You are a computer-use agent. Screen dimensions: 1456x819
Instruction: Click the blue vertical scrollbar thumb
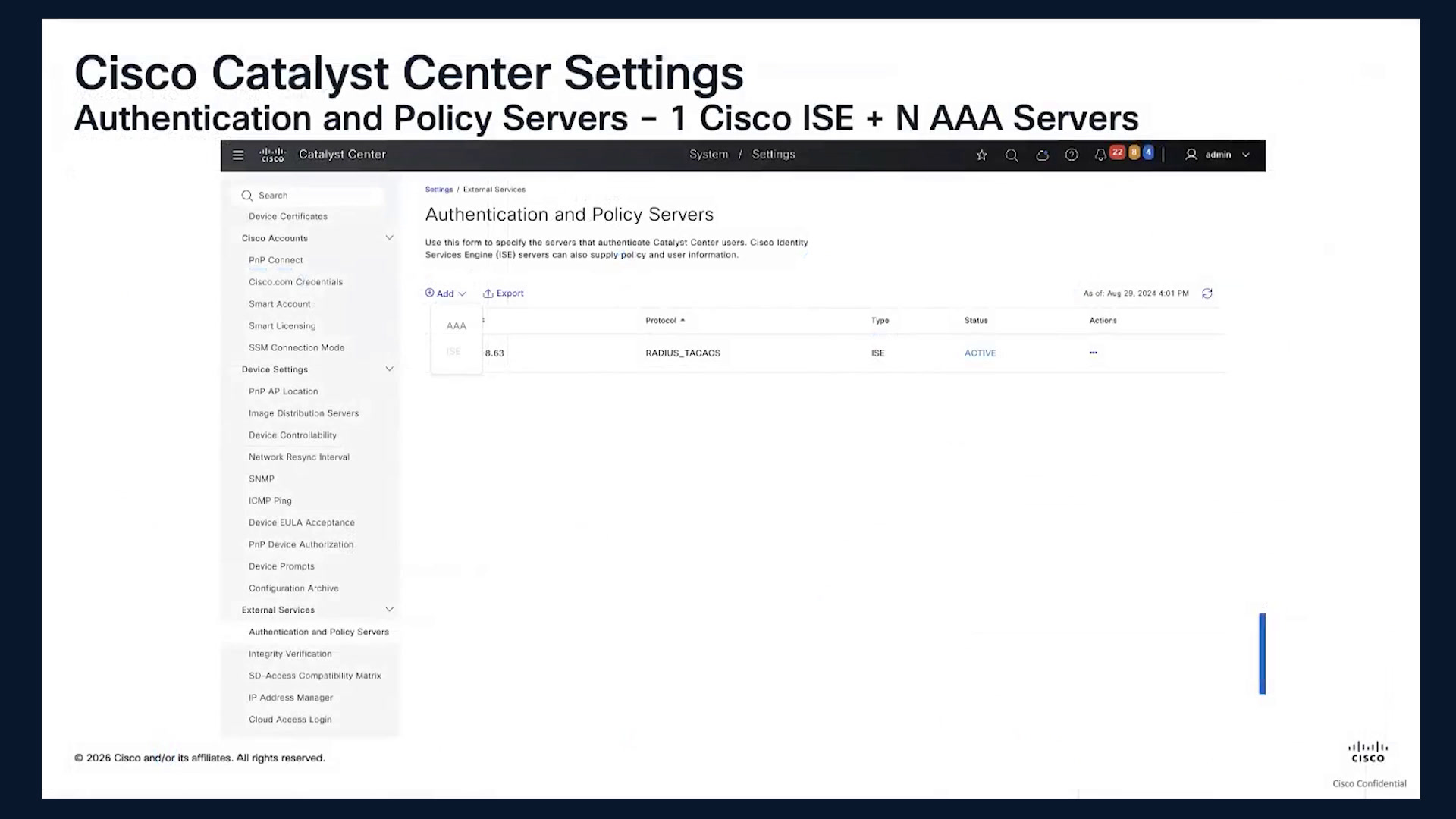[x=1263, y=654]
